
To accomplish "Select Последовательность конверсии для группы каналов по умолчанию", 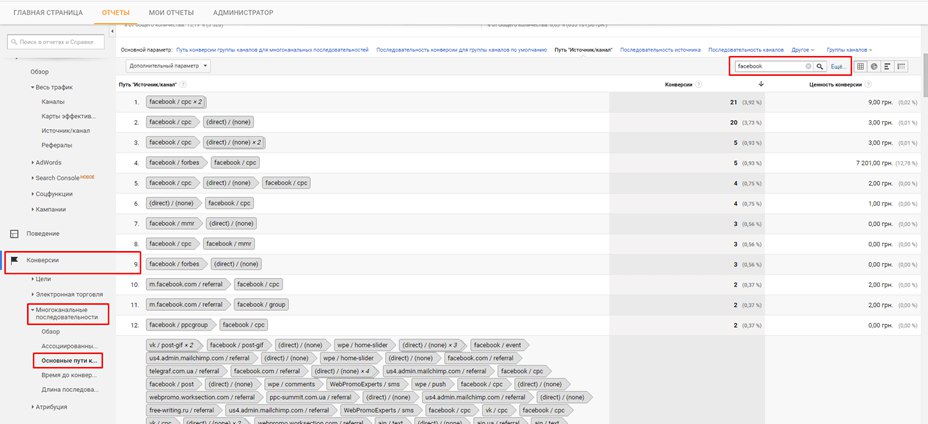I will tap(462, 50).
